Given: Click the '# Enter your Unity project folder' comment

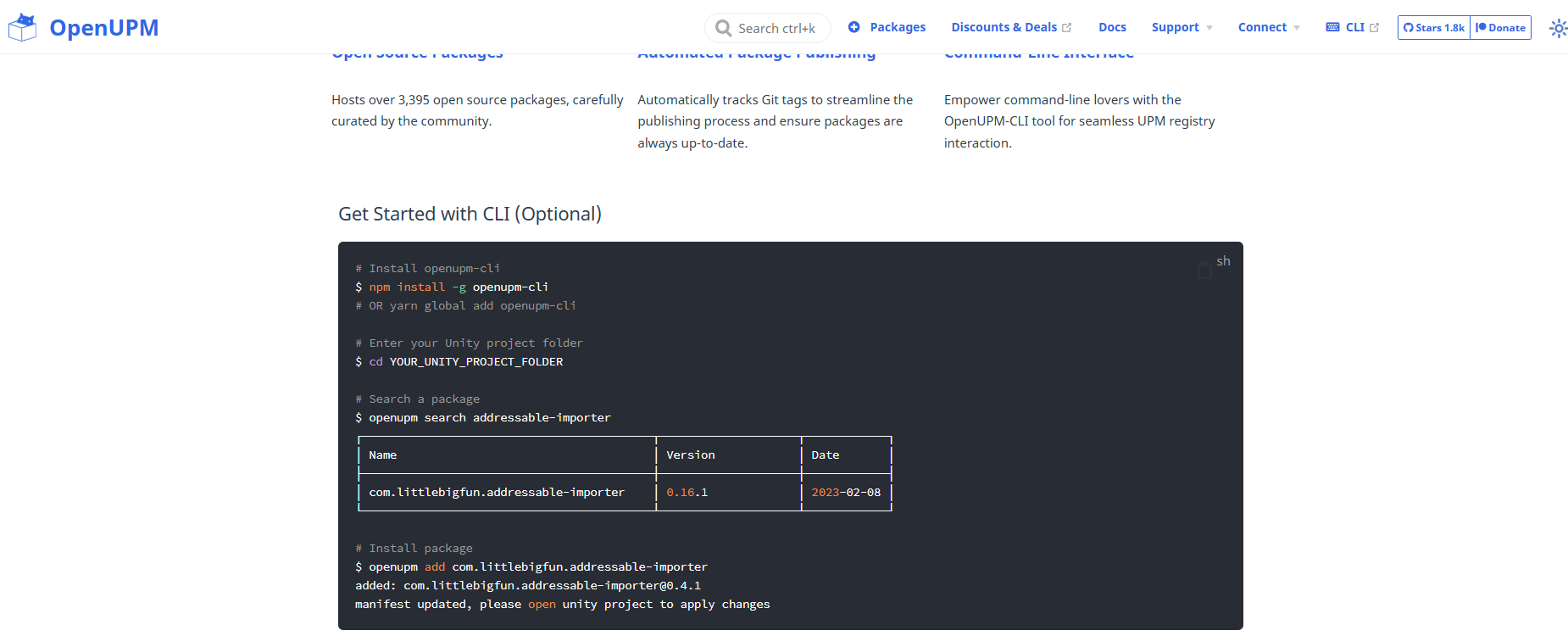Looking at the screenshot, I should [x=469, y=343].
